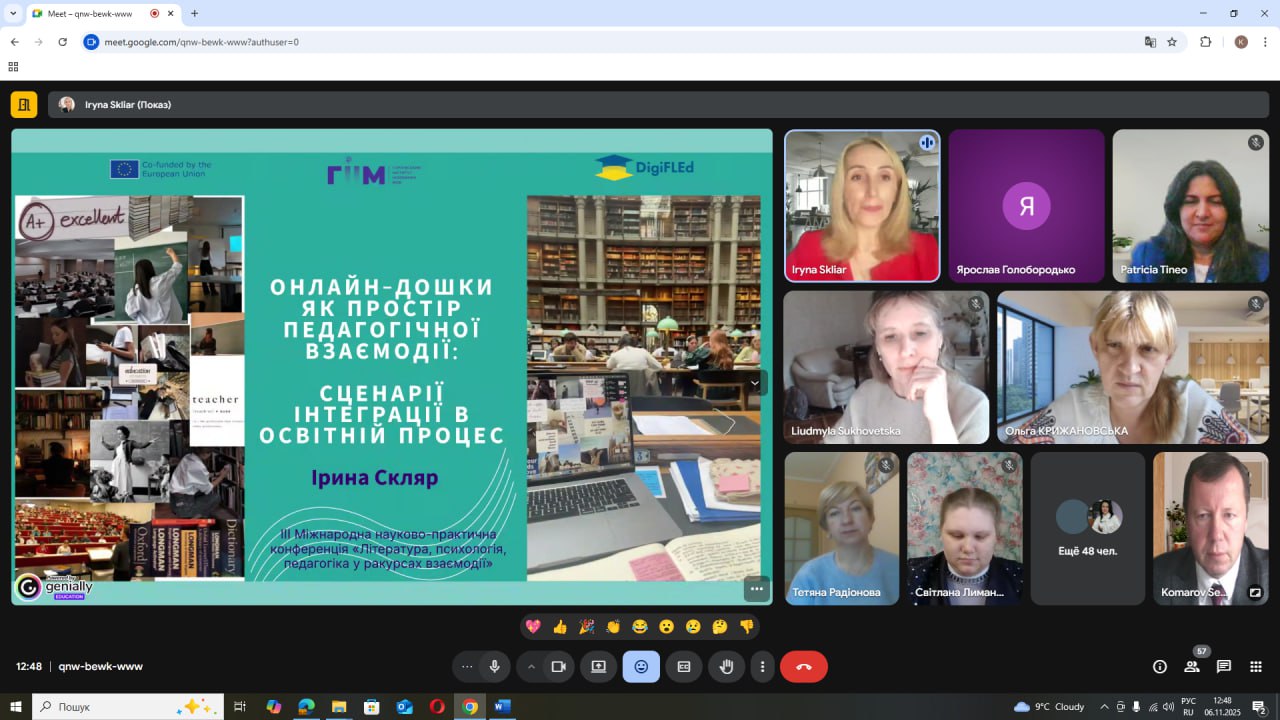1280x720 pixels.
Task: Open the chat panel icon
Action: click(x=1223, y=667)
